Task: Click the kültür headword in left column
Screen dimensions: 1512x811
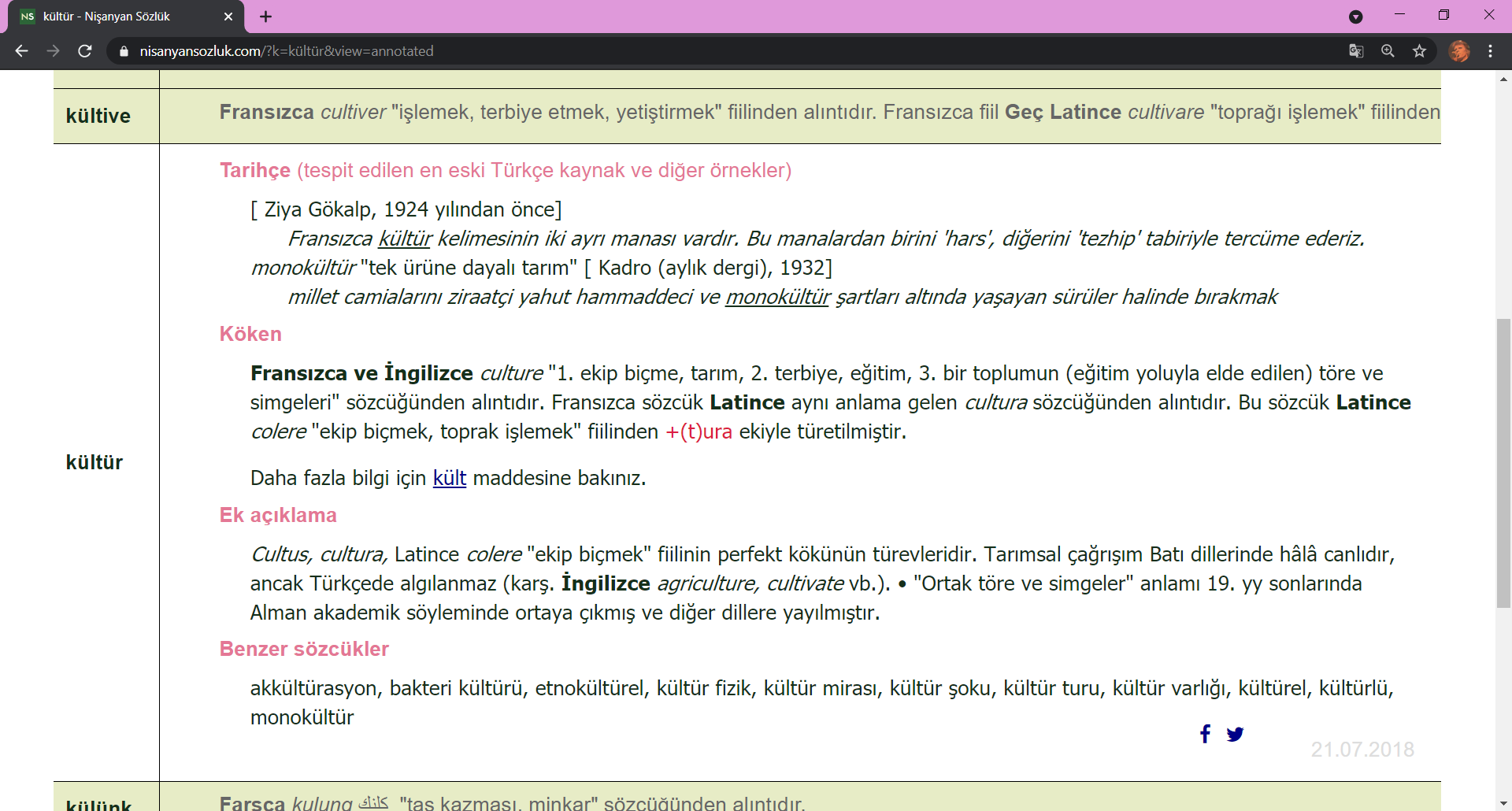Action: pyautogui.click(x=94, y=462)
